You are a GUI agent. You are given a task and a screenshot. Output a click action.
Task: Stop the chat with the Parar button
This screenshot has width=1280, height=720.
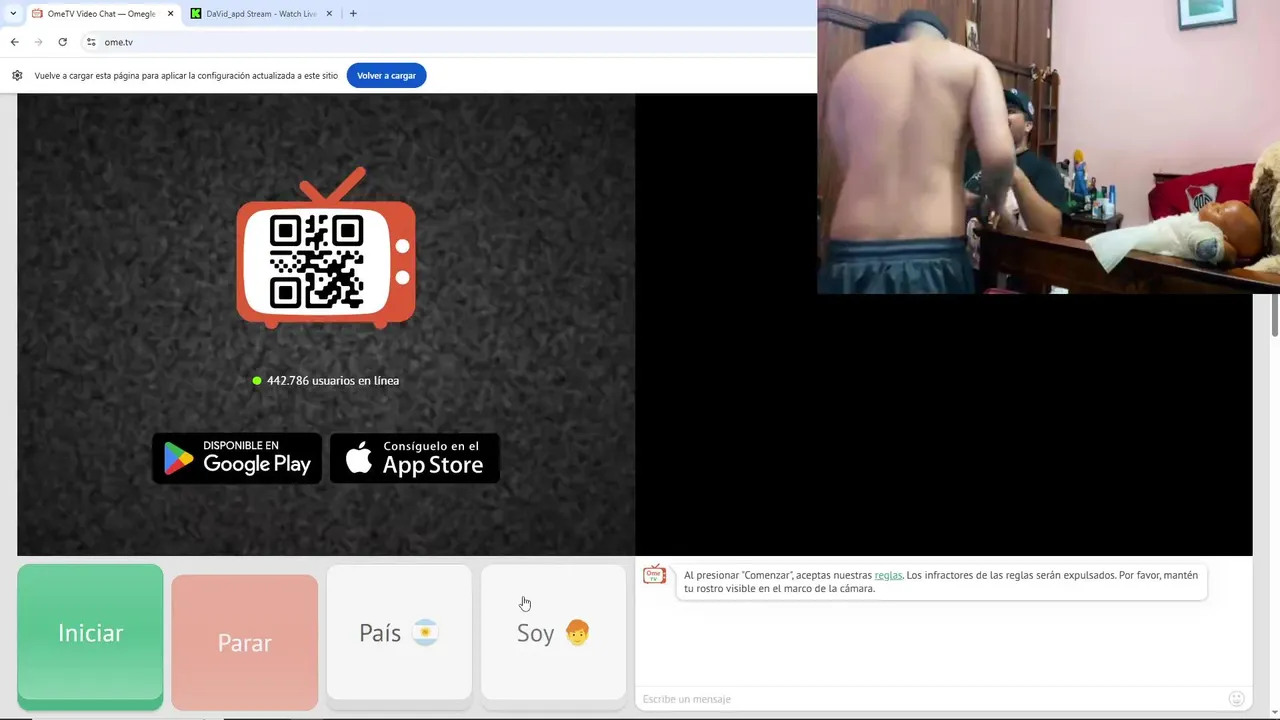(244, 642)
